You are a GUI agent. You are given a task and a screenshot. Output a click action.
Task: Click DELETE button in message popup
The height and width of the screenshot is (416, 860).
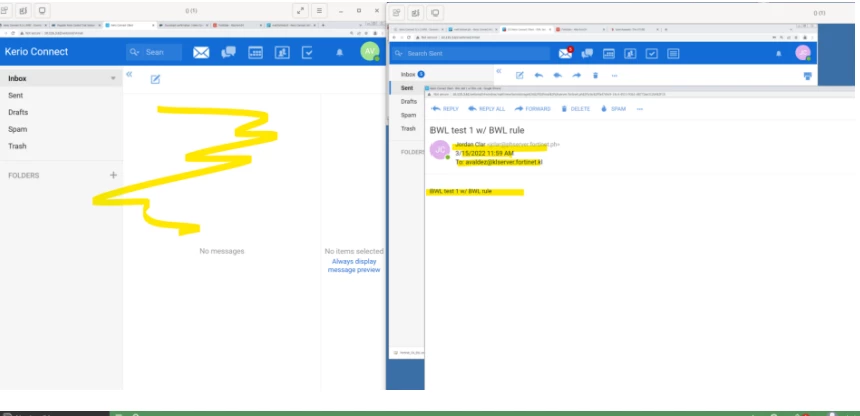(x=575, y=109)
